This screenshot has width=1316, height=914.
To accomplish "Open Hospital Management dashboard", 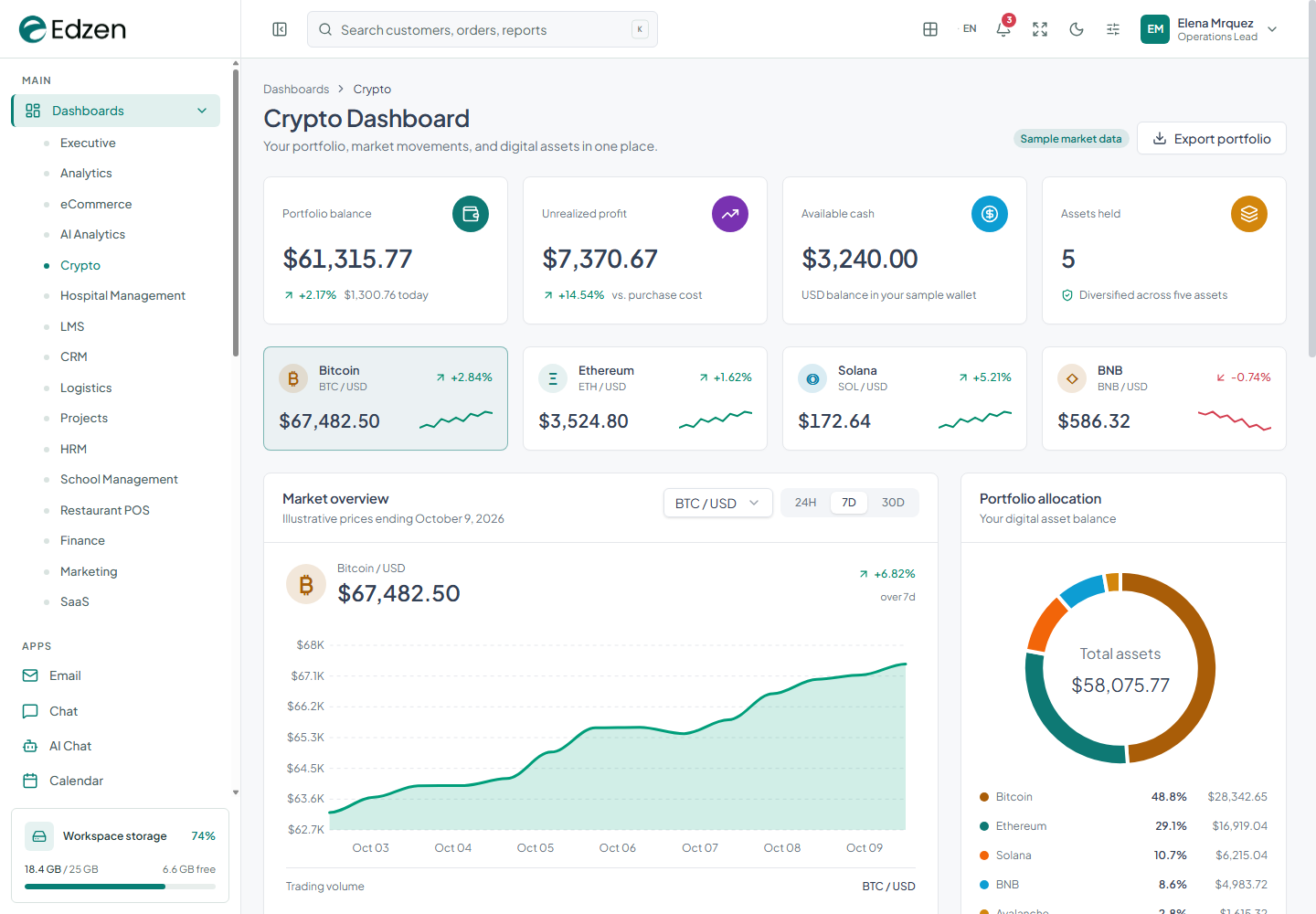I will (122, 295).
